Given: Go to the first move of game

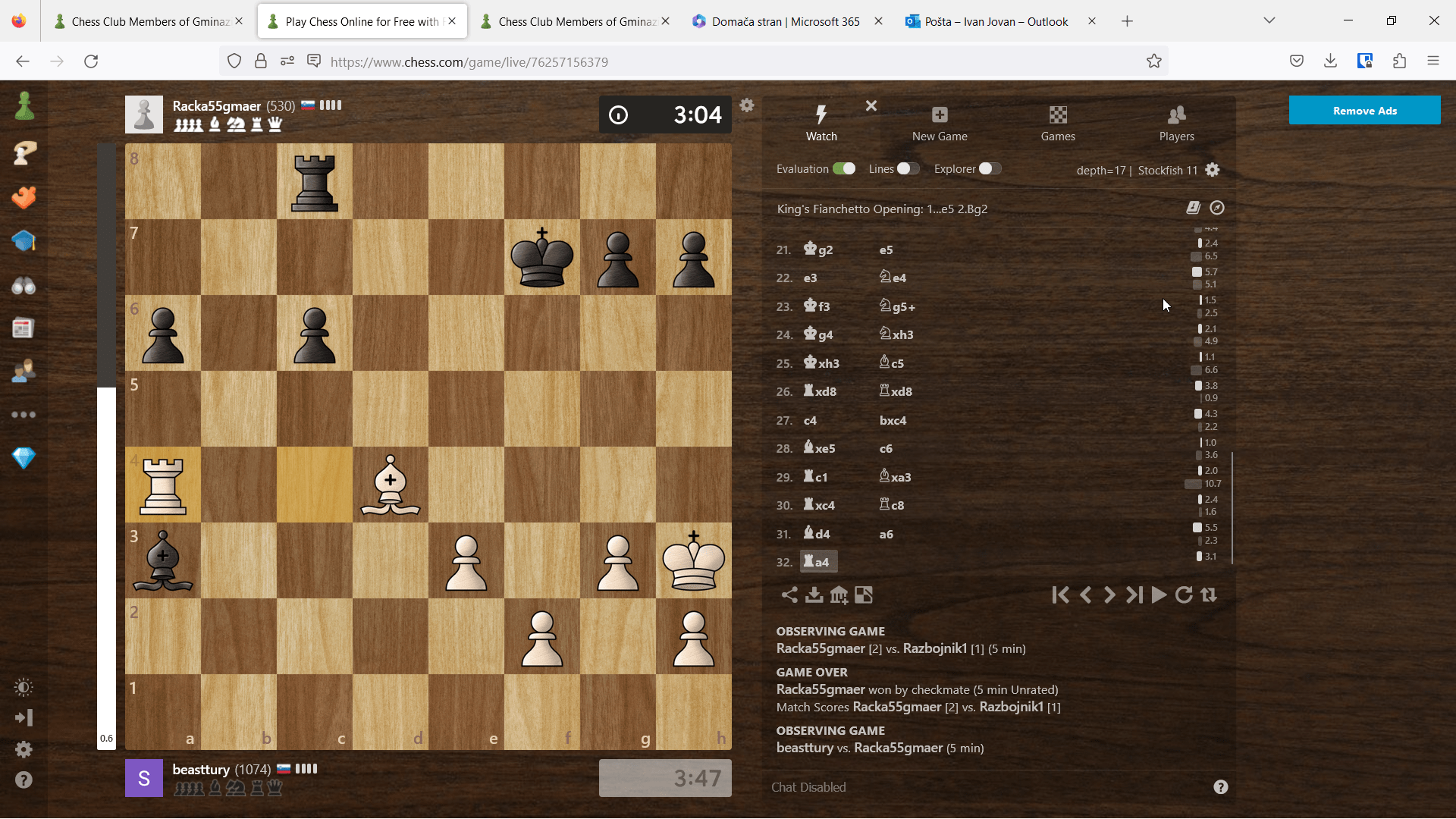Looking at the screenshot, I should [x=1060, y=595].
